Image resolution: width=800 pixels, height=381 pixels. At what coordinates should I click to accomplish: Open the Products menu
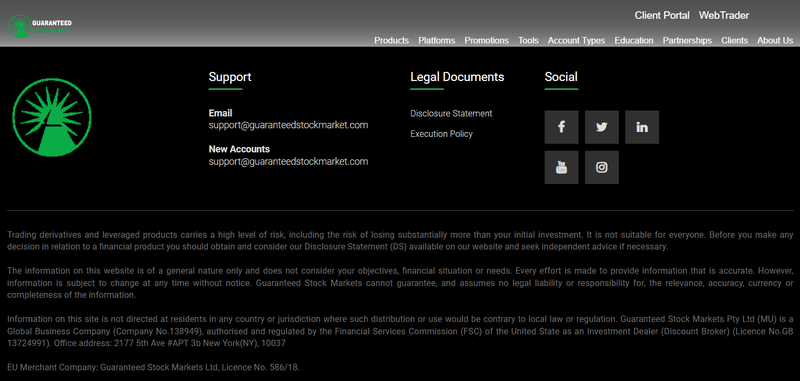391,40
